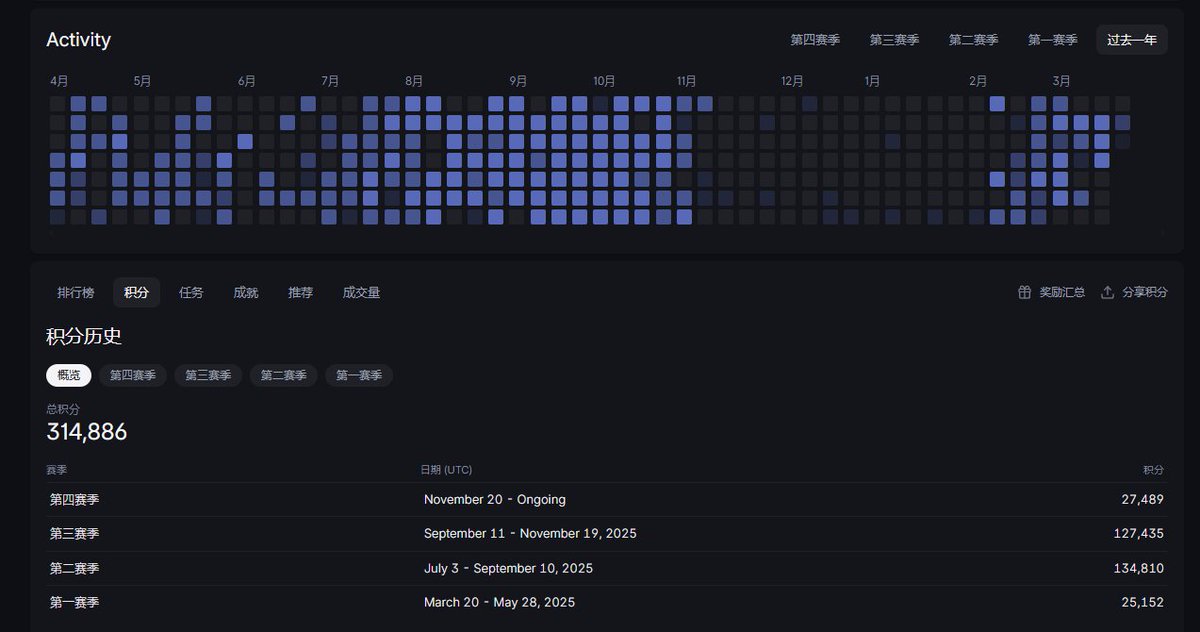This screenshot has width=1200, height=632.
Task: Open the 成就 tab
Action: coord(245,292)
